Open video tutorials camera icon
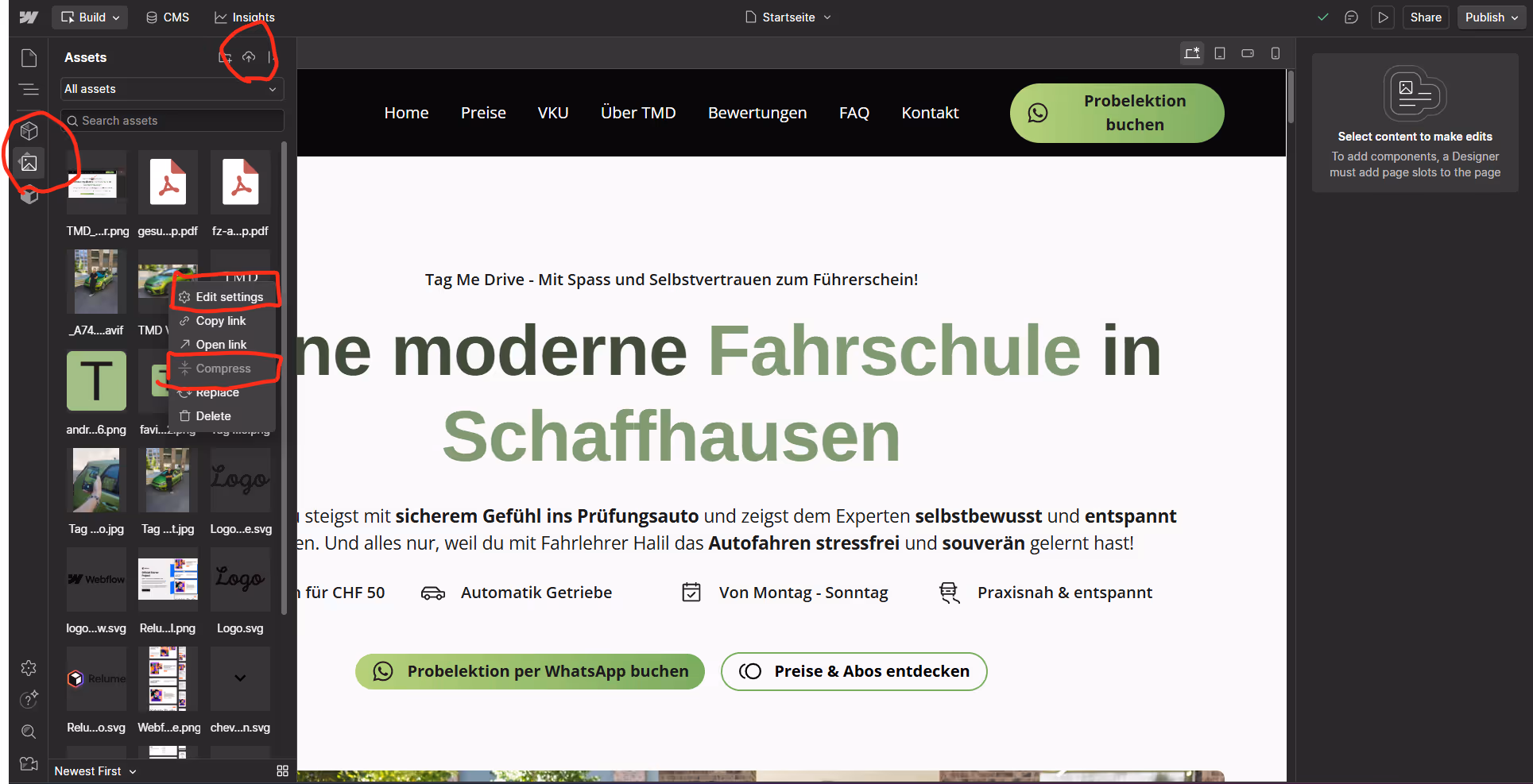1533x784 pixels. click(x=29, y=763)
